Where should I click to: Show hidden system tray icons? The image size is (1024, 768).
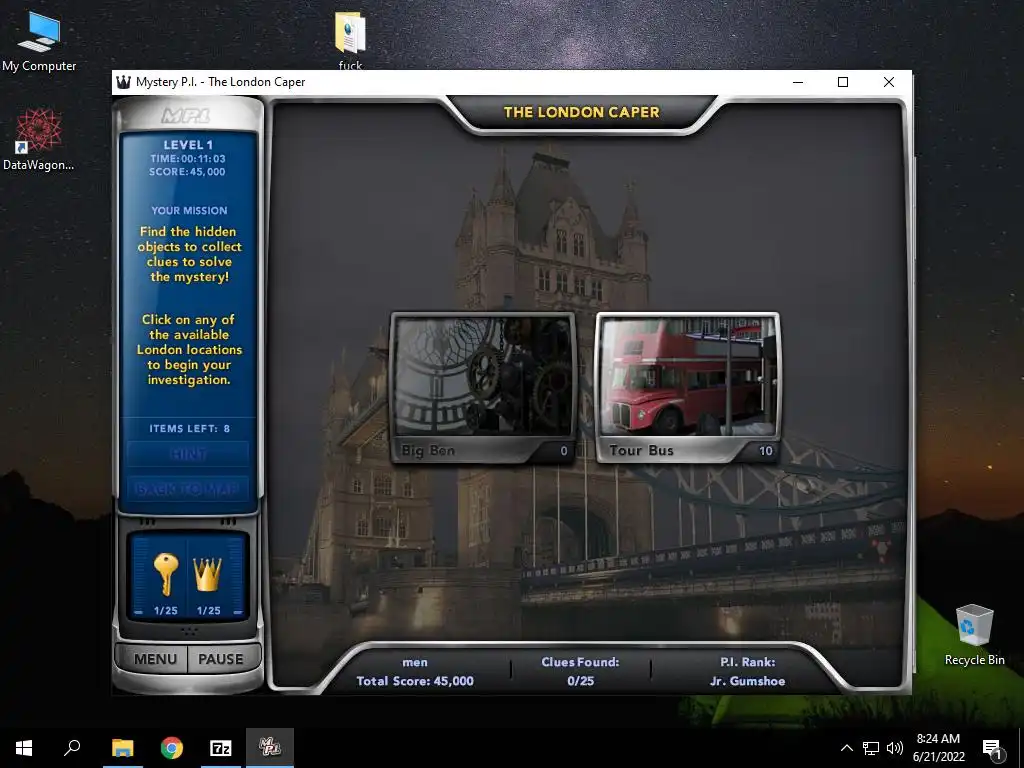pos(846,748)
